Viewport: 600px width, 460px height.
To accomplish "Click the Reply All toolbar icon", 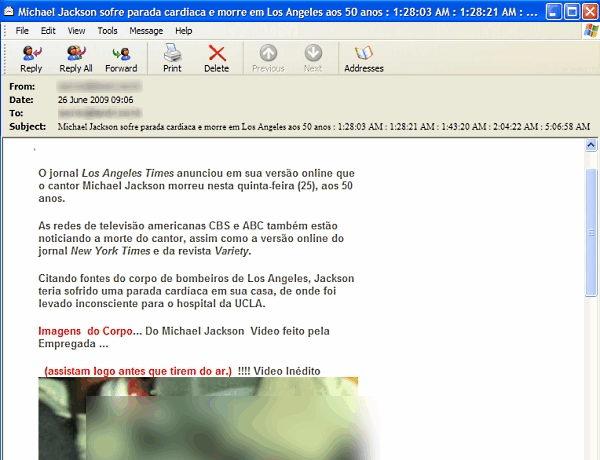I will pos(76,58).
